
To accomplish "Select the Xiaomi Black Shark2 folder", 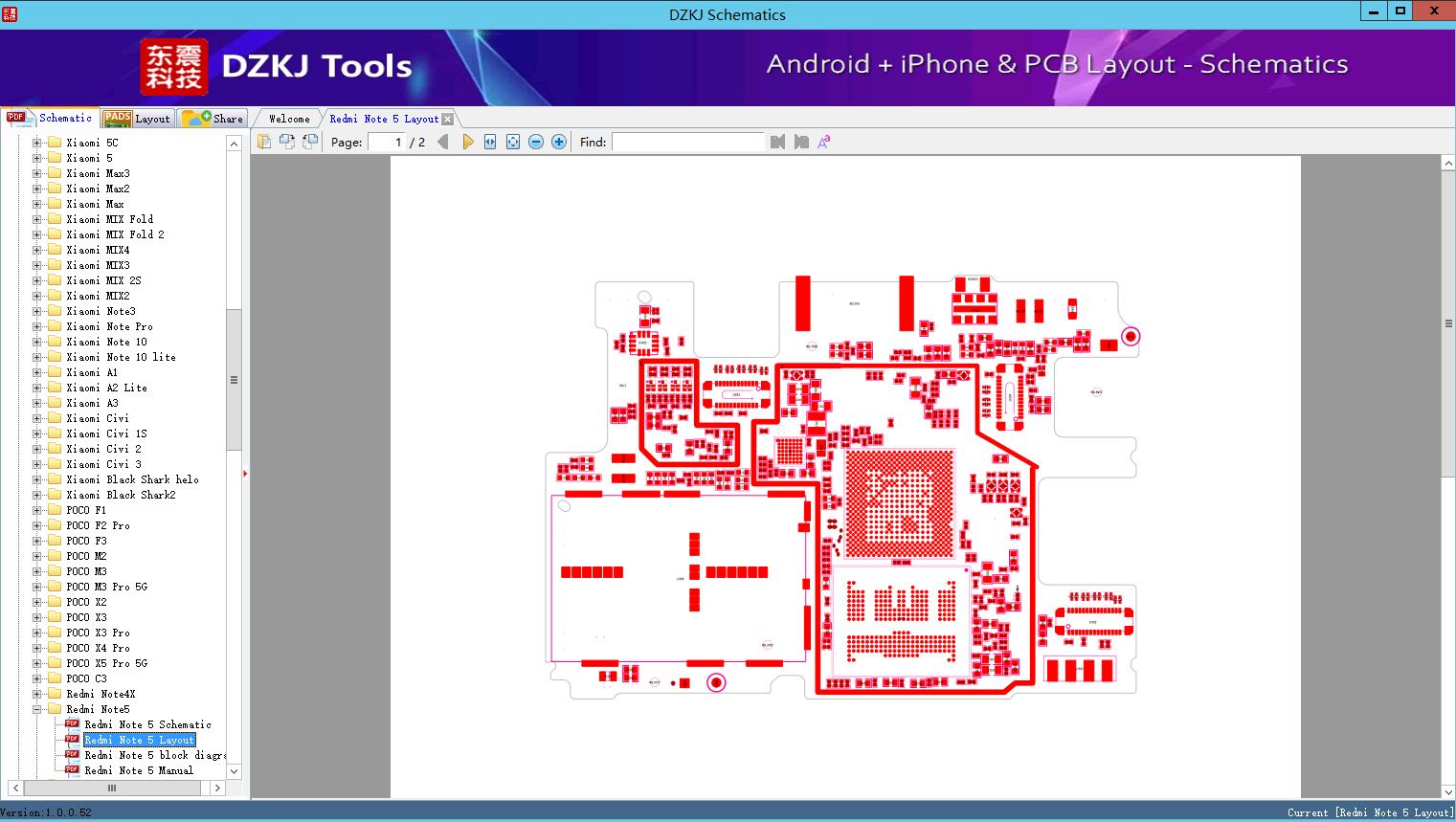I will [x=121, y=495].
